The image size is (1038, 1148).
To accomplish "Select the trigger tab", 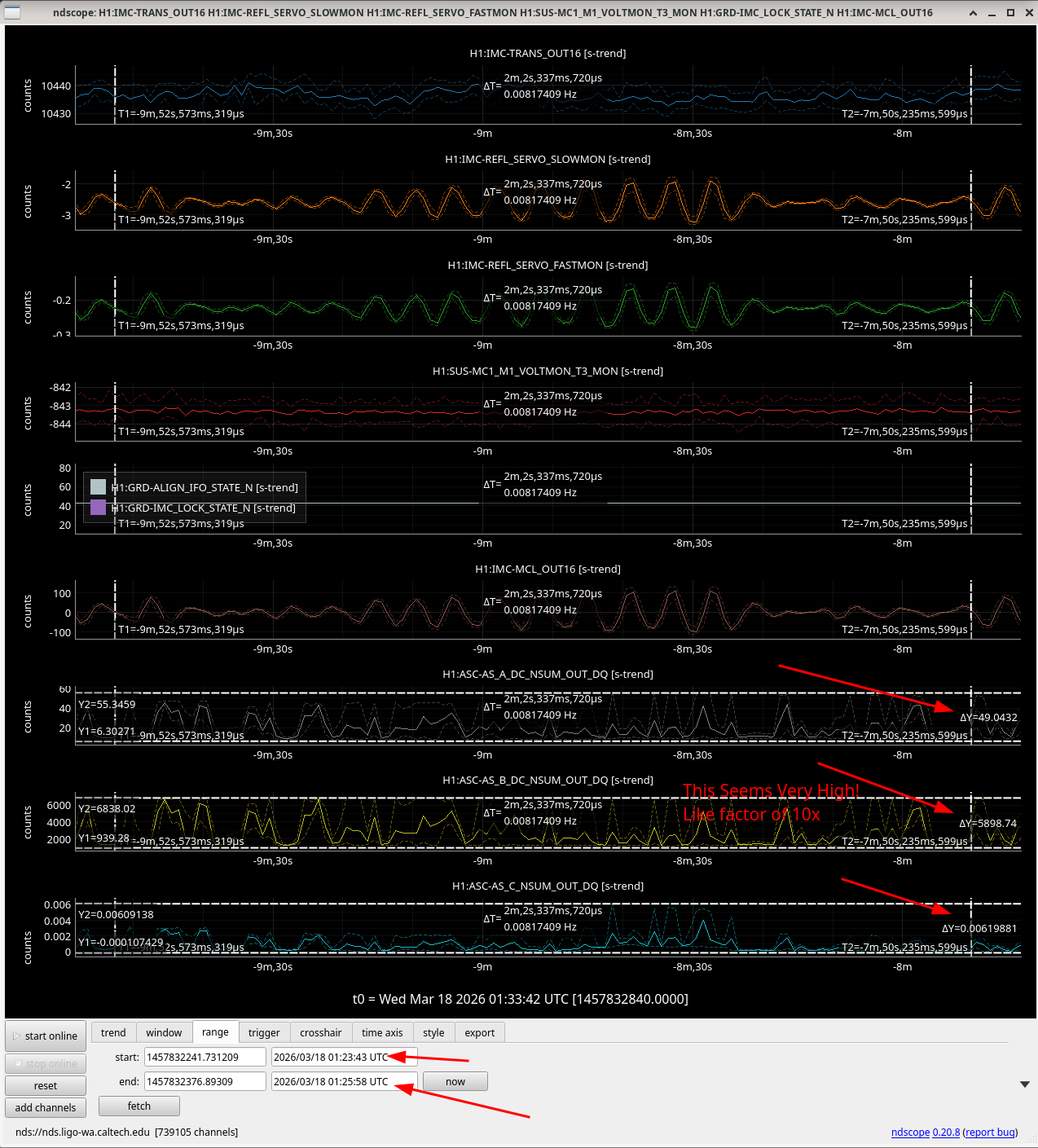I will pyautogui.click(x=264, y=1032).
